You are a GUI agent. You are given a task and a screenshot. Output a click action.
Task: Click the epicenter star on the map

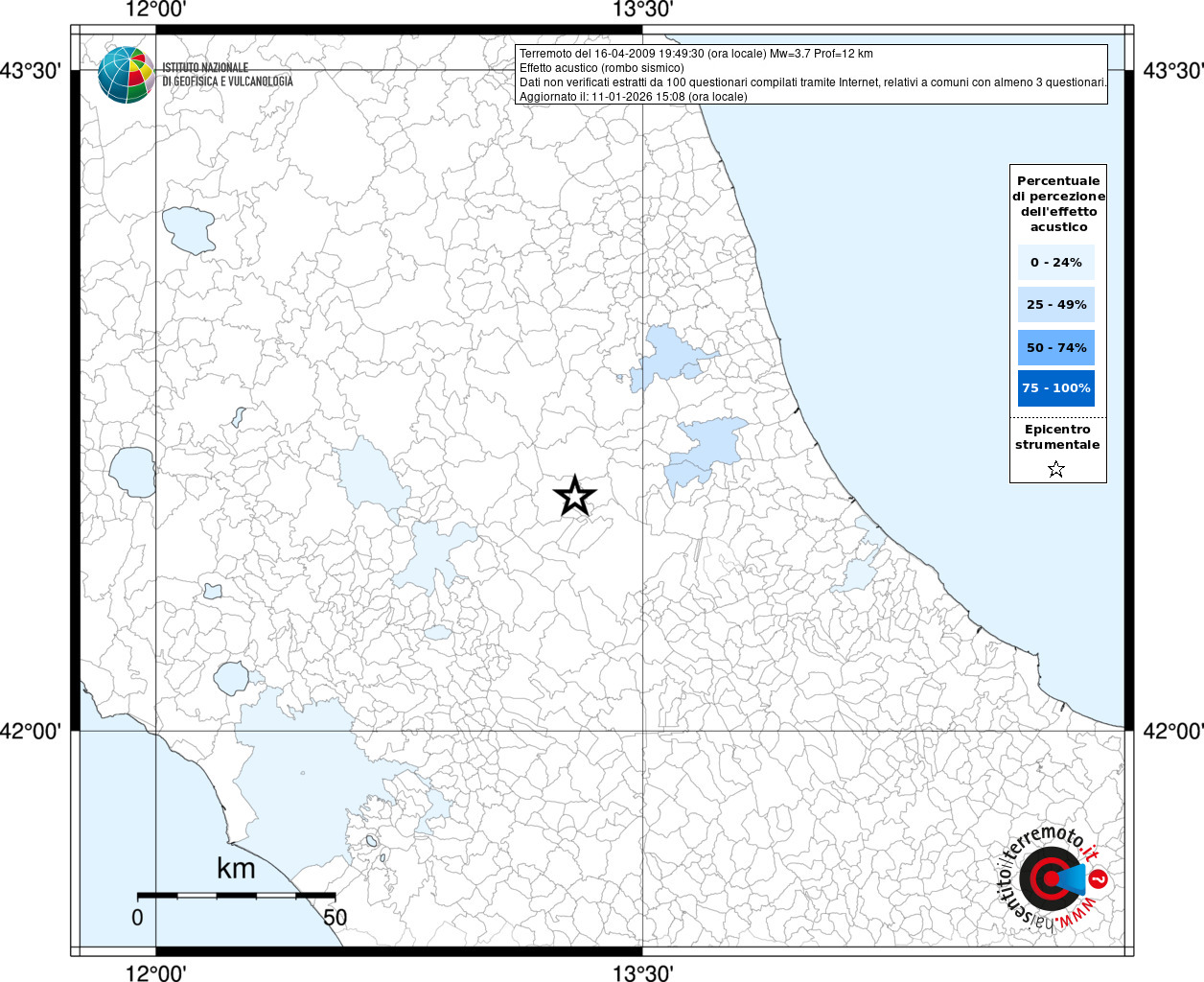(x=575, y=496)
